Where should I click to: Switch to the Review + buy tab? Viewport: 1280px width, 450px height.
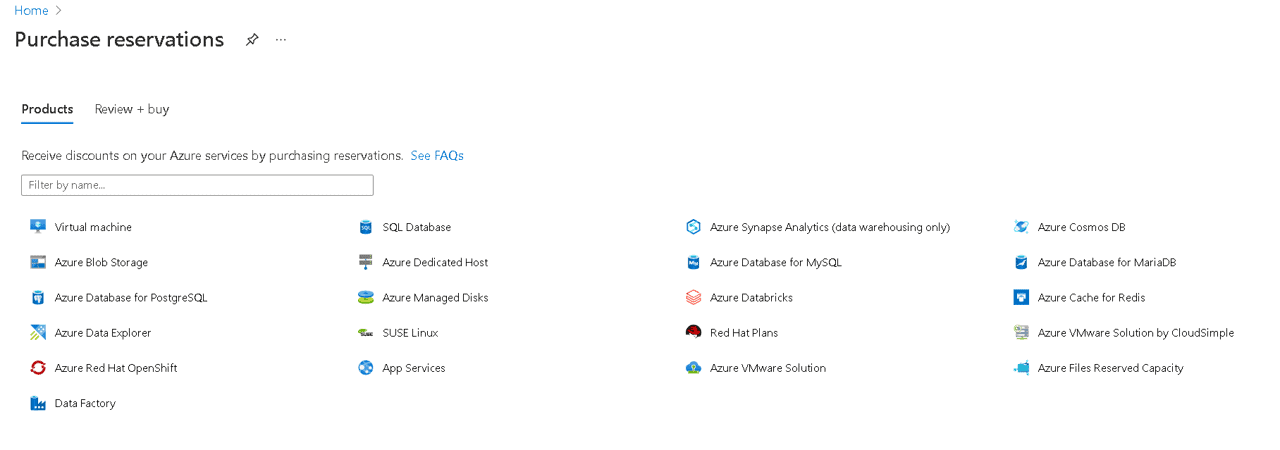(132, 109)
